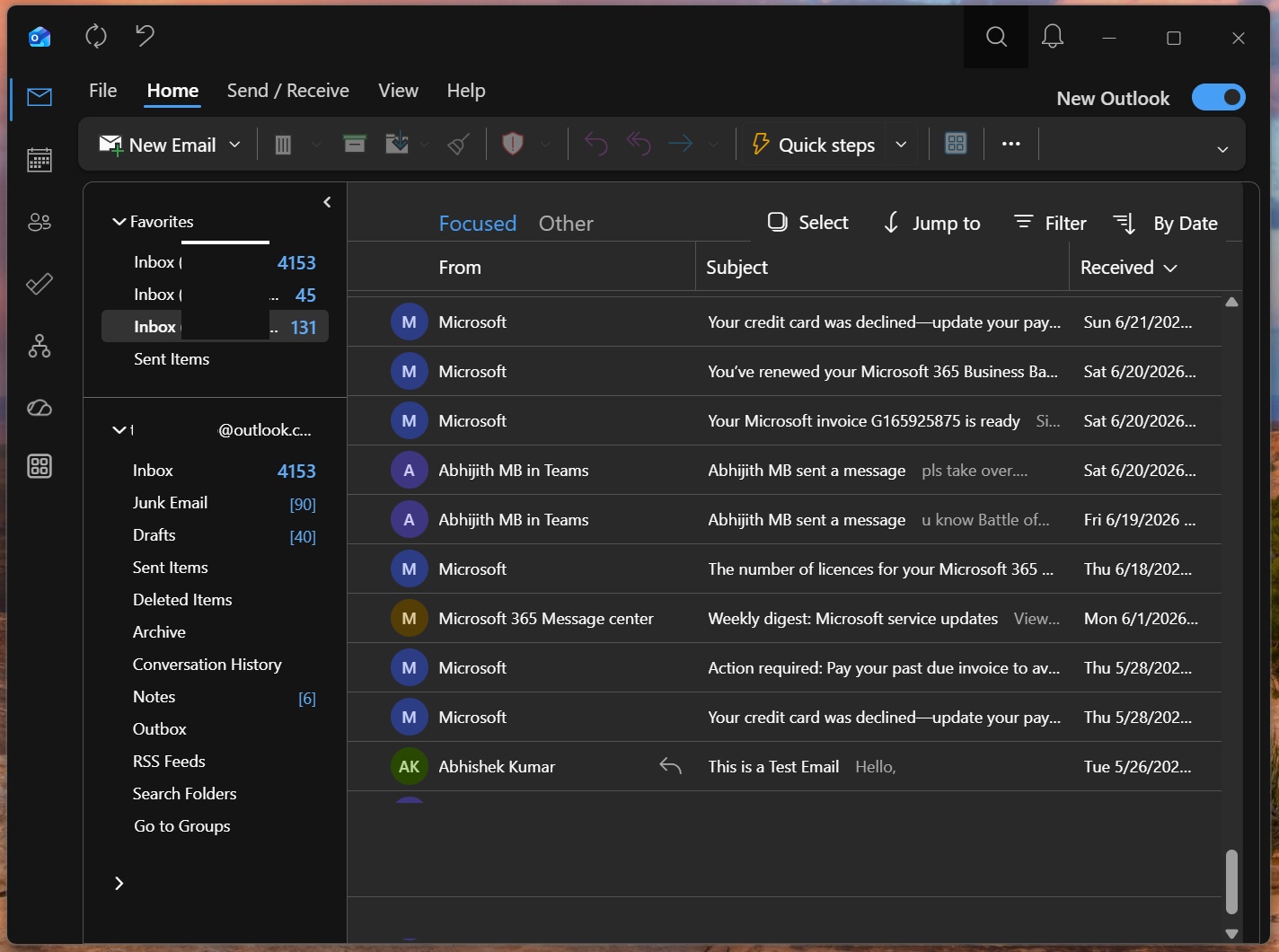Switch to the Send / Receive tab

tap(288, 91)
